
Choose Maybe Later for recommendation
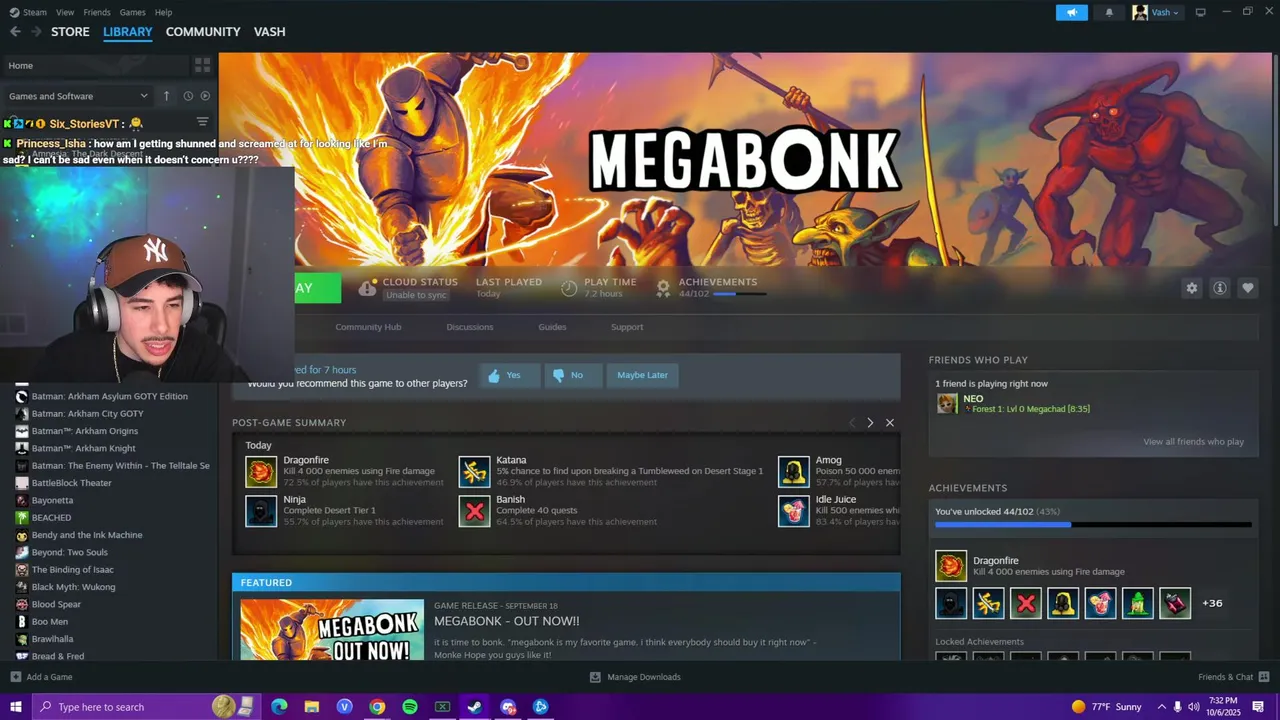pos(642,375)
